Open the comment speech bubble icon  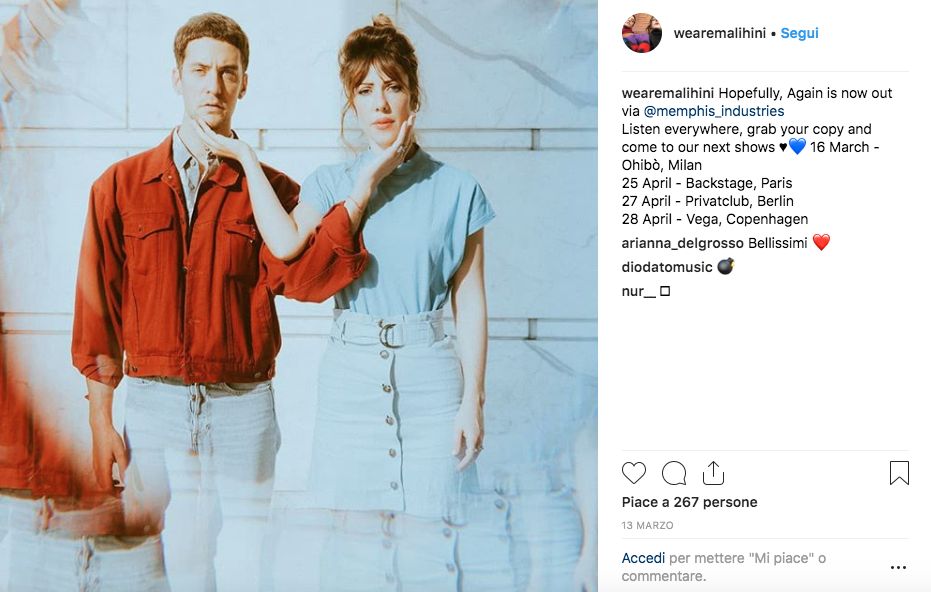pyautogui.click(x=674, y=473)
